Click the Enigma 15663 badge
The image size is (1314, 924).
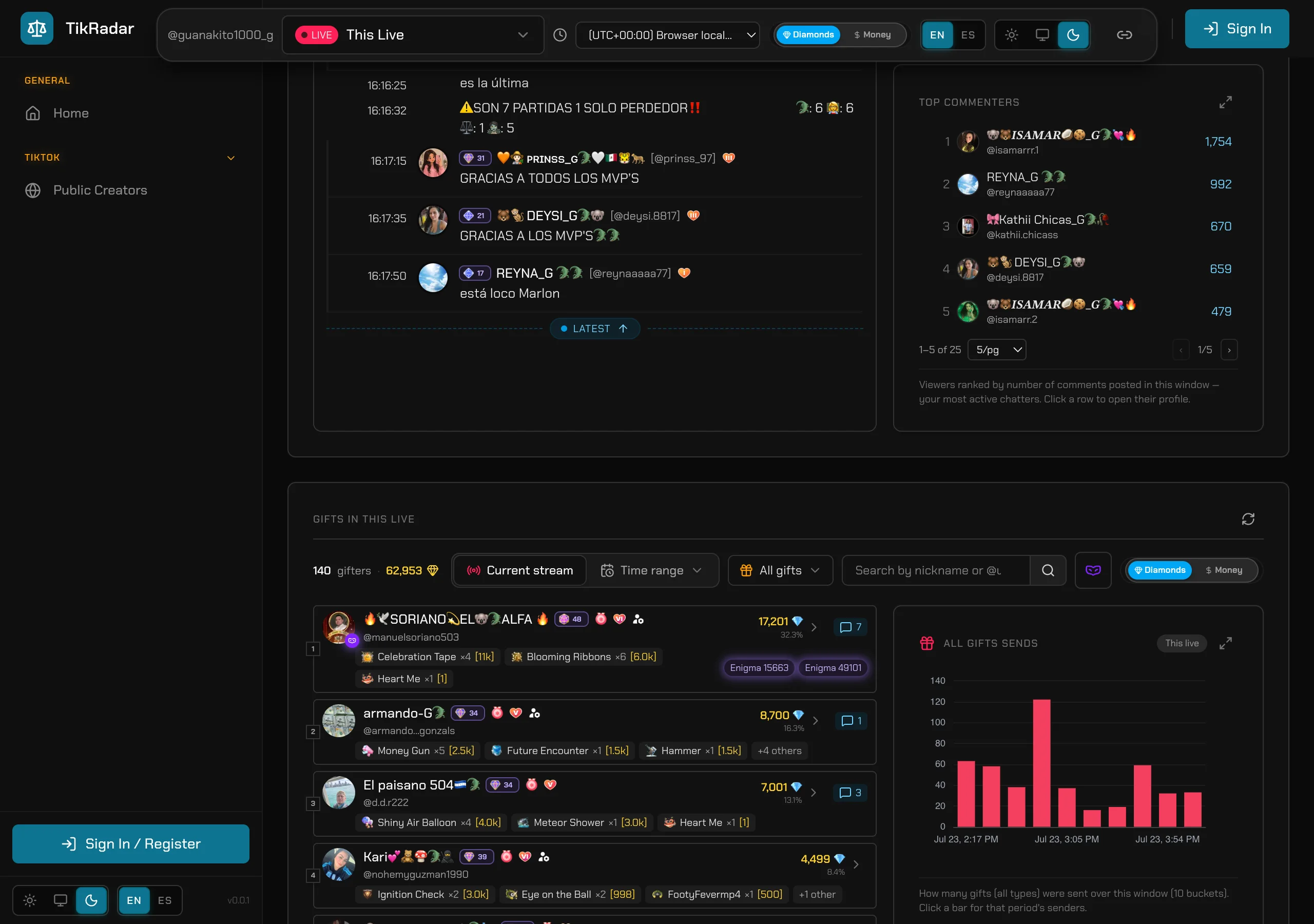point(759,667)
